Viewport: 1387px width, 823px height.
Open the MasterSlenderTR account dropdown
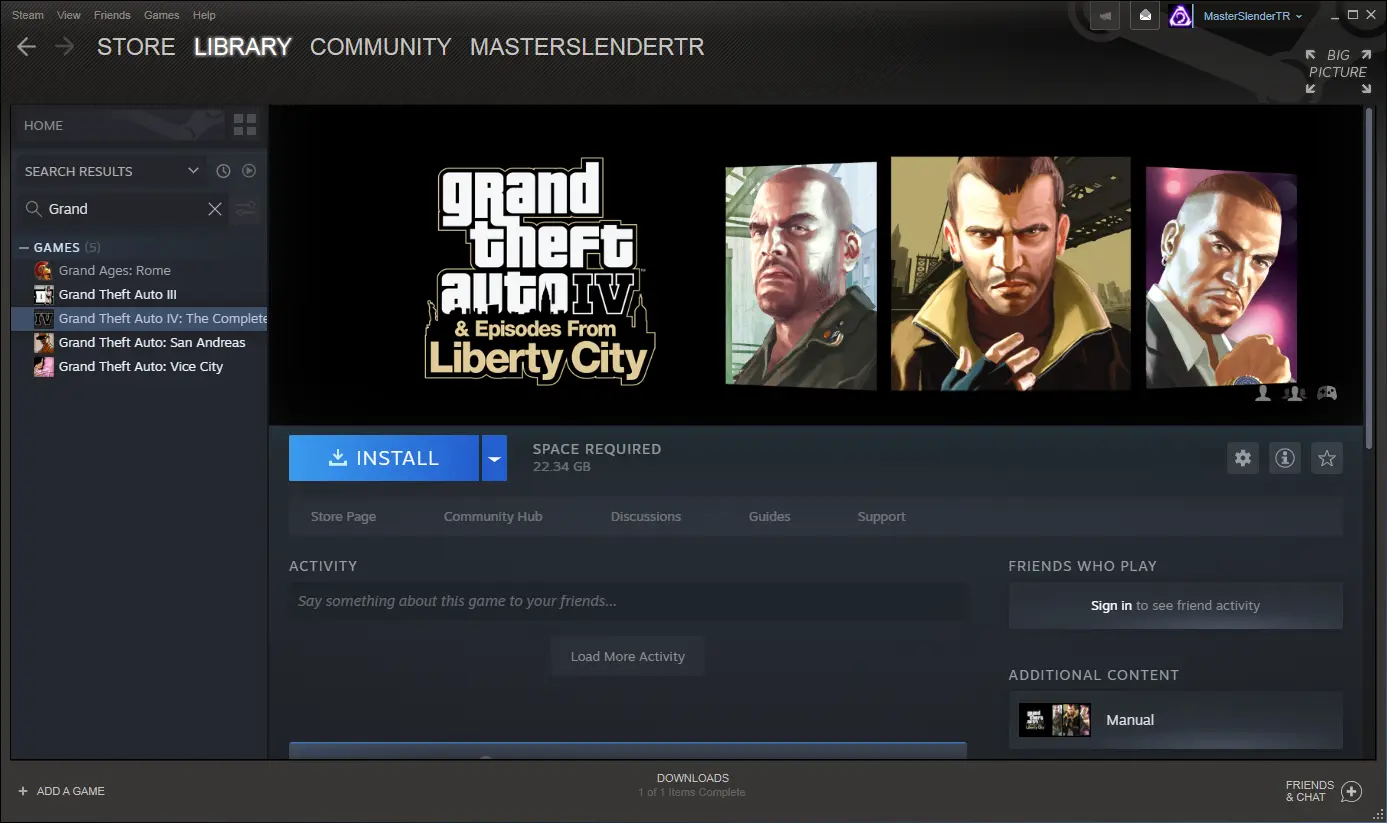coord(1253,16)
